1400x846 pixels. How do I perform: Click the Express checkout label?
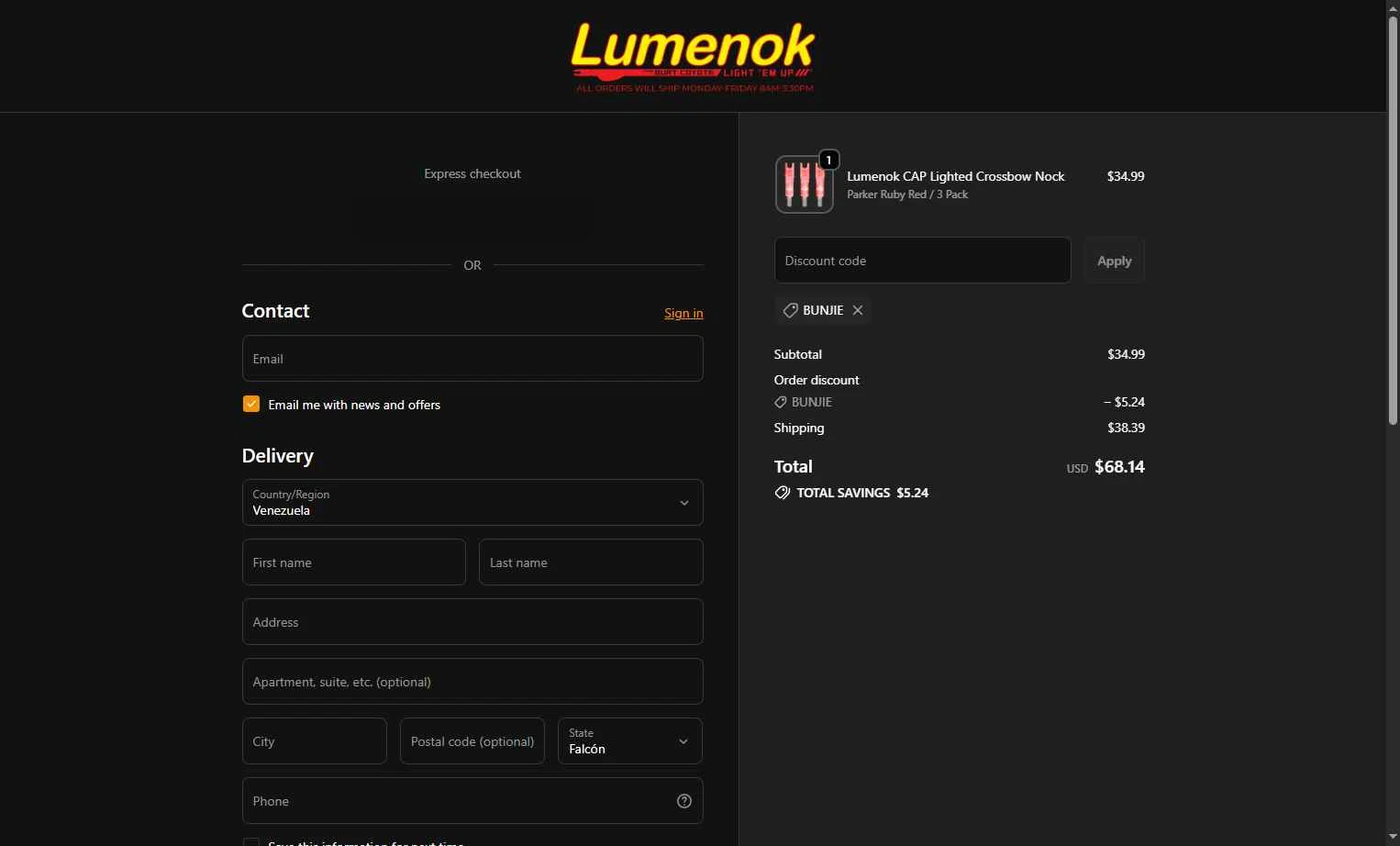coord(472,173)
